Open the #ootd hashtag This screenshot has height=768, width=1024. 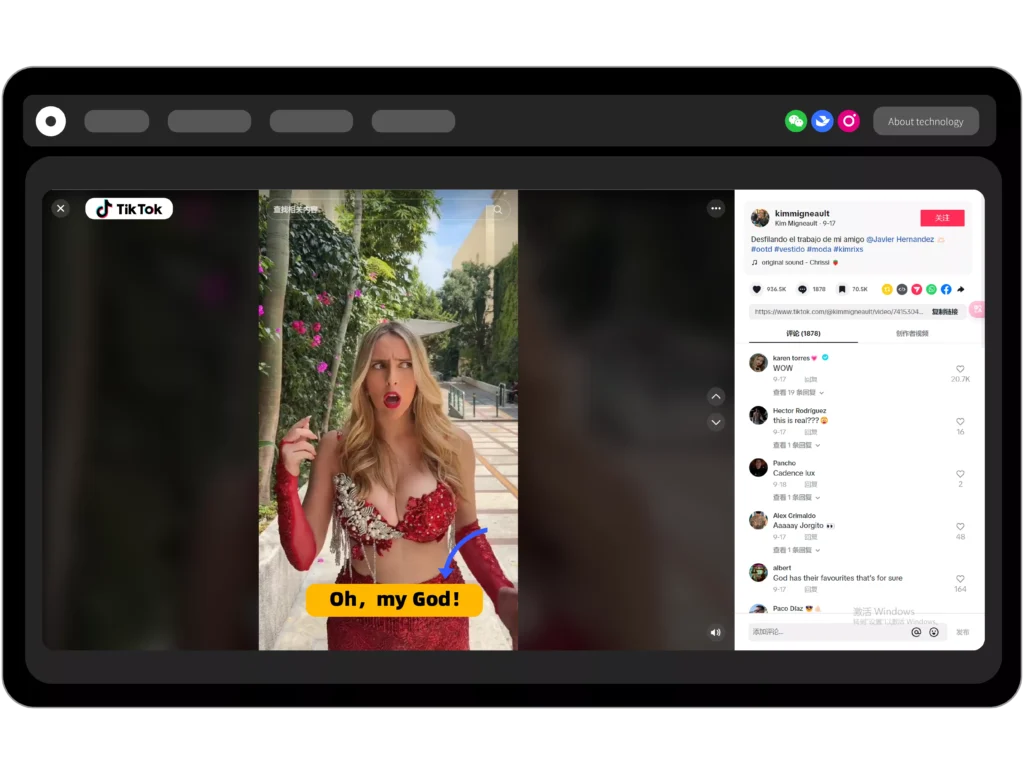(761, 249)
